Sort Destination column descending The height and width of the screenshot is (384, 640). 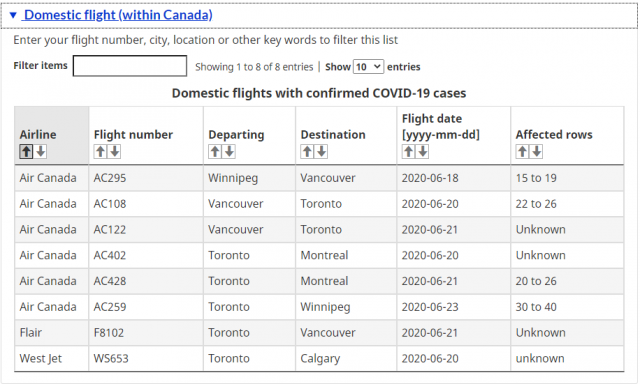[322, 151]
